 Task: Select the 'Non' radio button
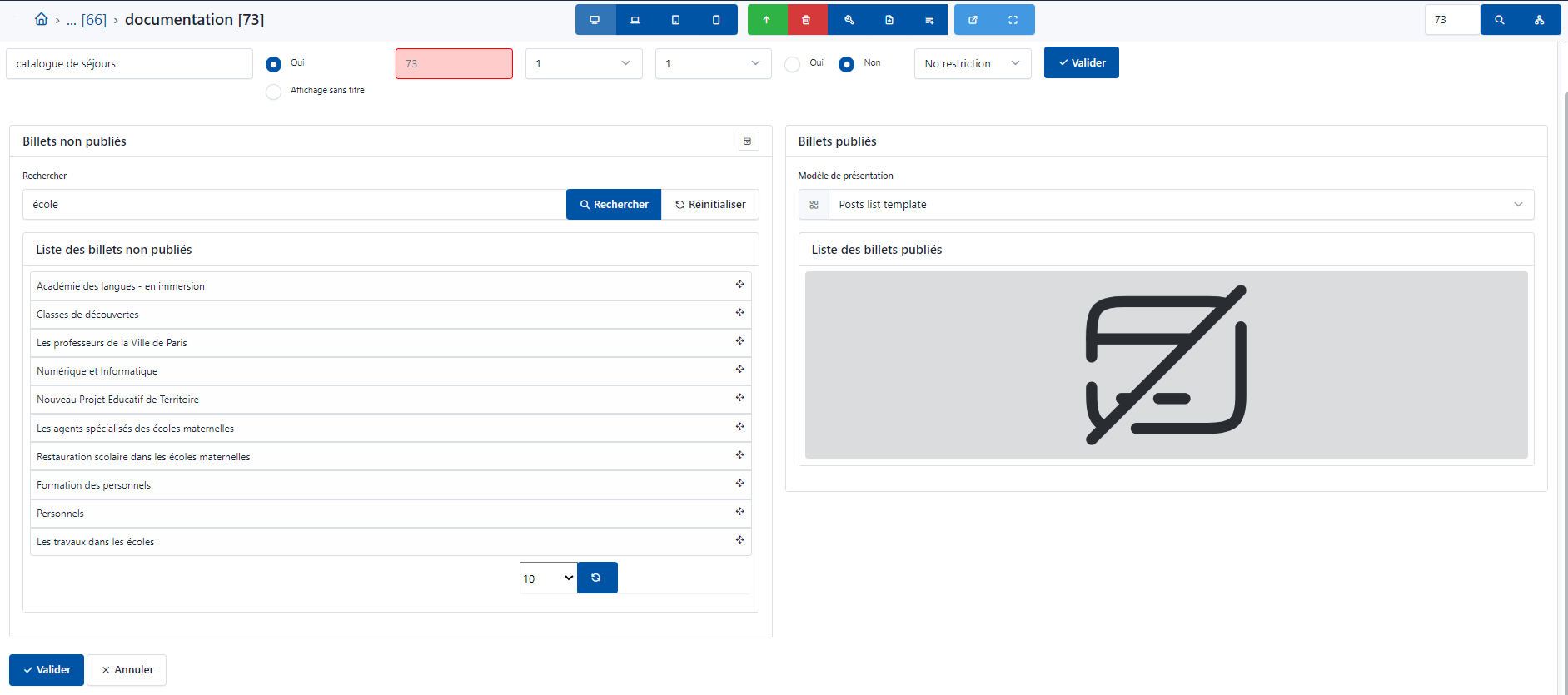[846, 64]
